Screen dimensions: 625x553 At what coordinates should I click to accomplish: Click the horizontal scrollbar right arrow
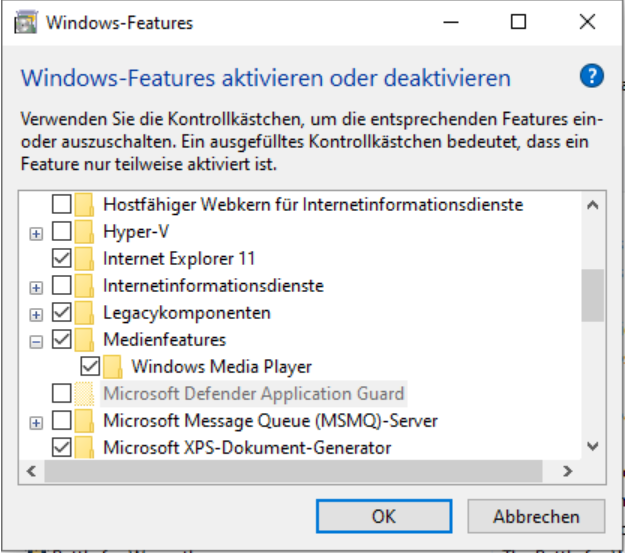(568, 470)
